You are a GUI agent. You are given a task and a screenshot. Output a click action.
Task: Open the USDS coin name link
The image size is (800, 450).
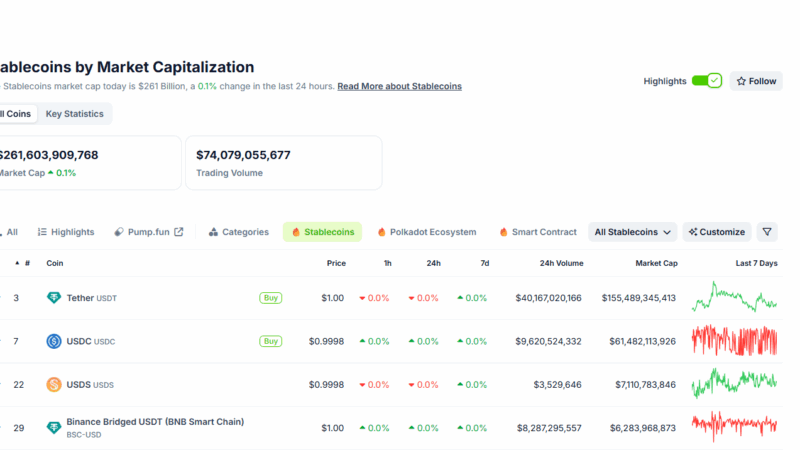click(90, 385)
